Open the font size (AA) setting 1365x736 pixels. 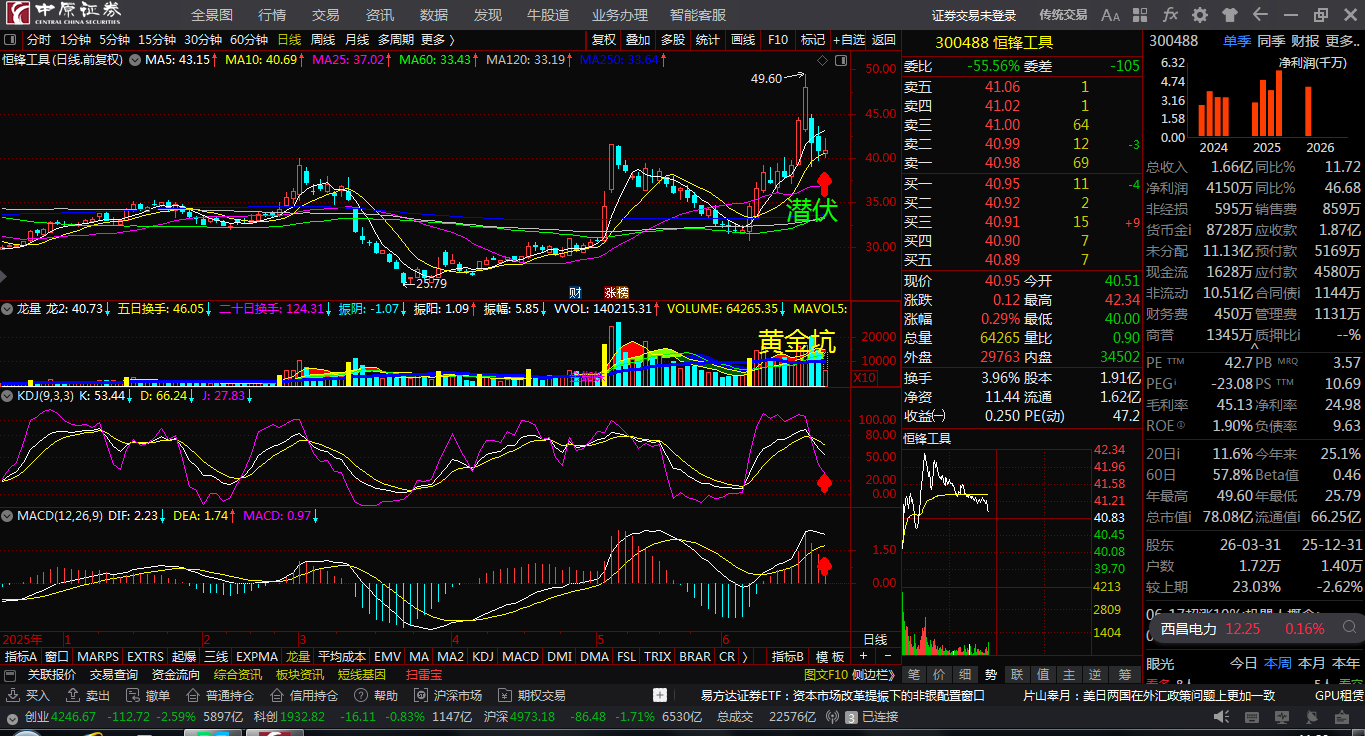pos(1111,15)
